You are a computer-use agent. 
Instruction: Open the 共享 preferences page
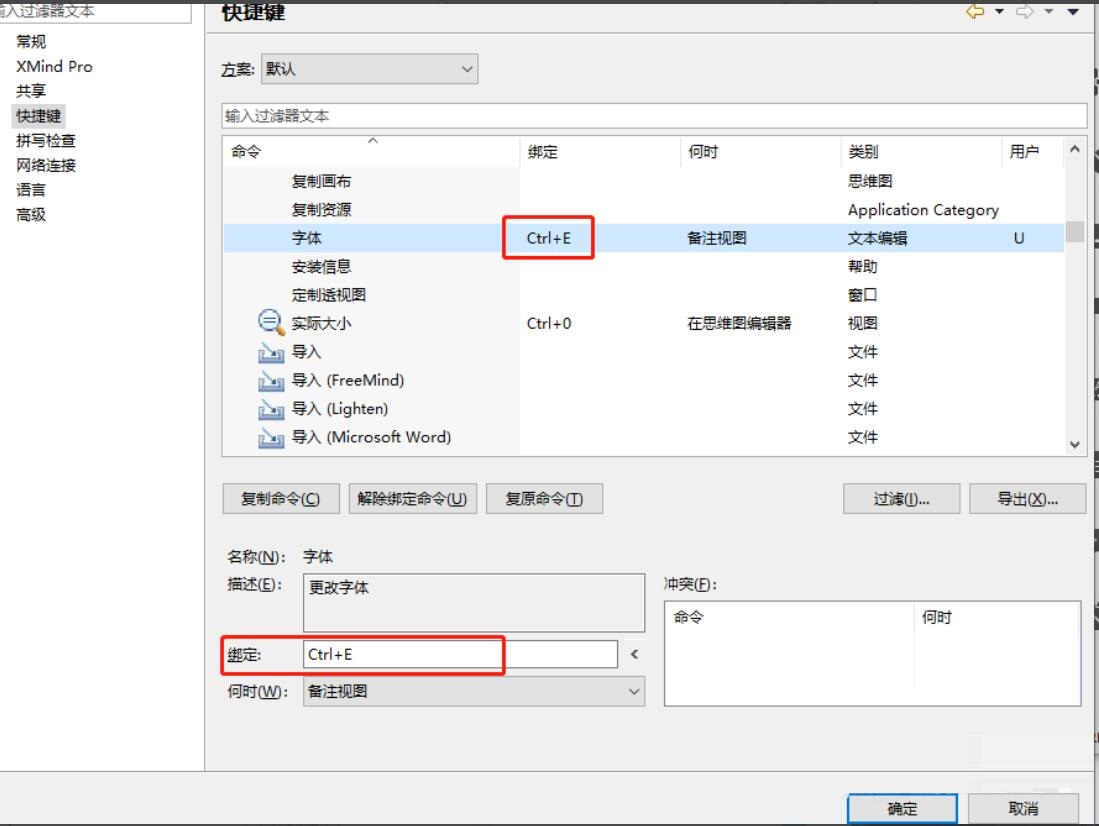pyautogui.click(x=32, y=91)
